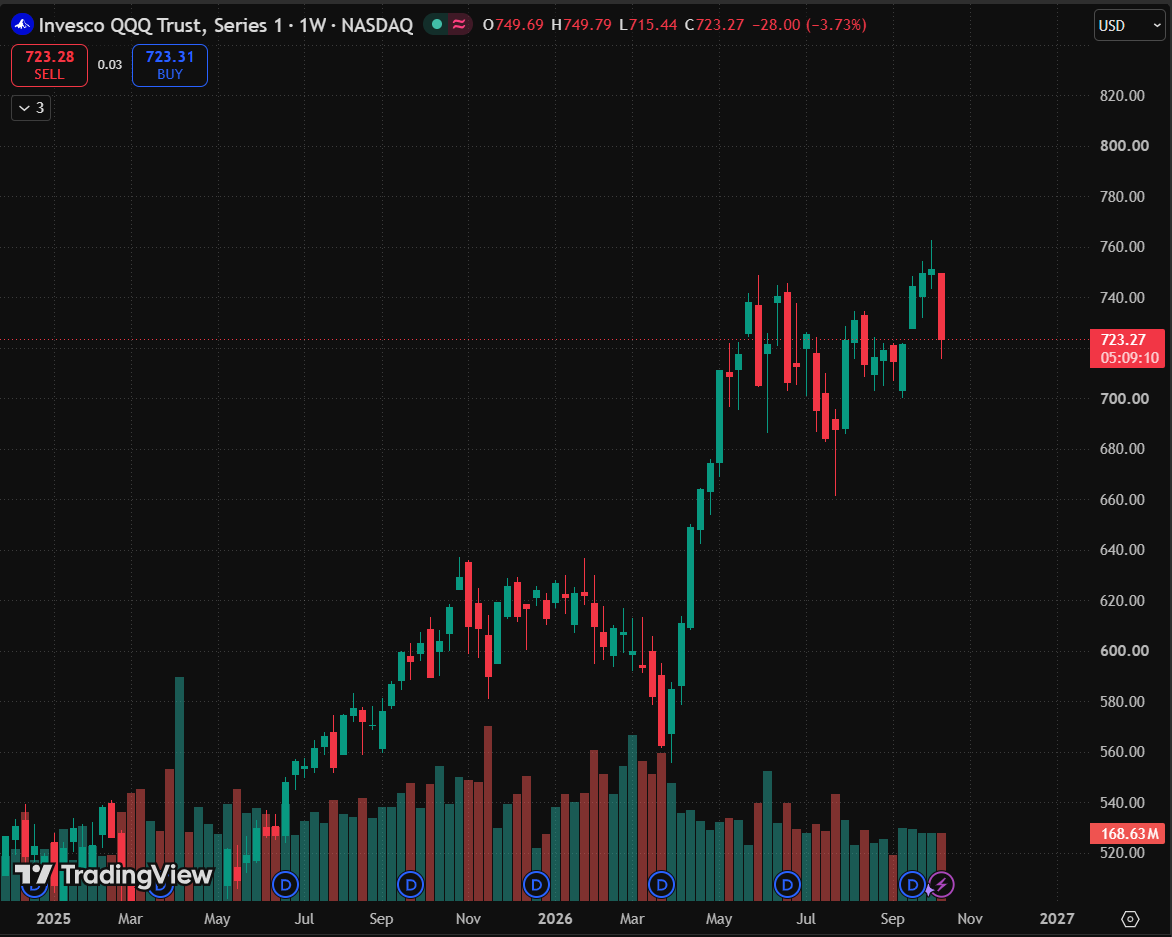Click the 820.00 price axis label

[x=1122, y=96]
